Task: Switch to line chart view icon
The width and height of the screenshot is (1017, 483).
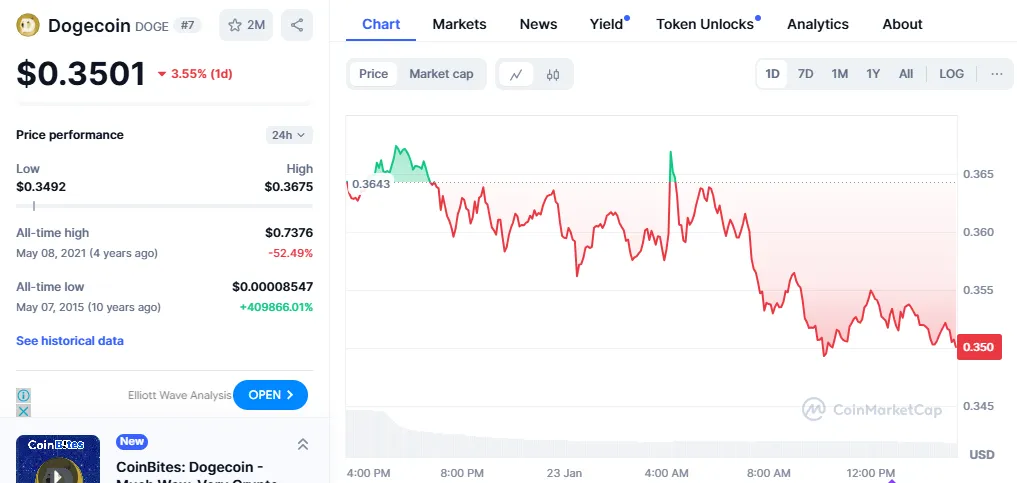Action: [516, 74]
